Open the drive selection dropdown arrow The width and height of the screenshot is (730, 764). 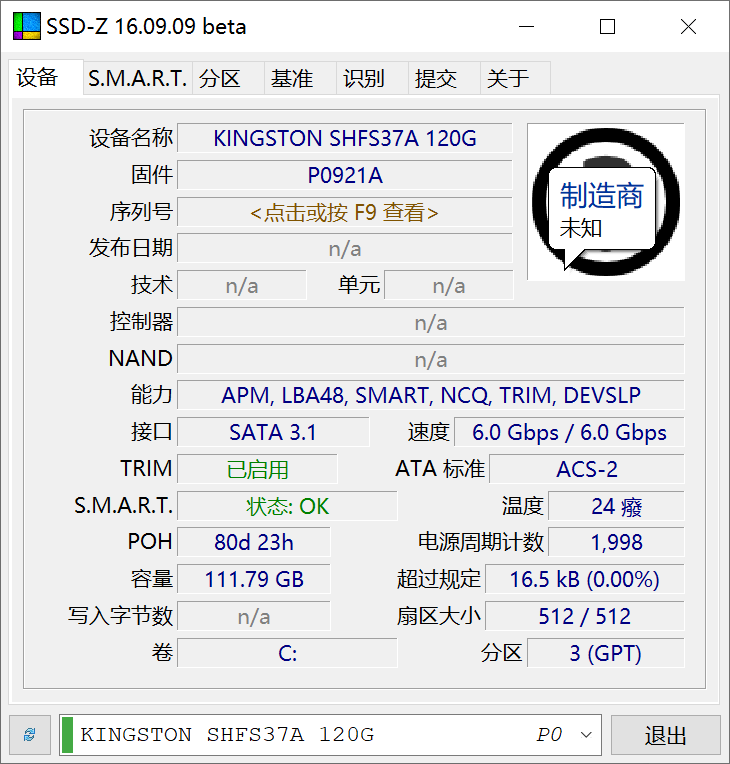point(586,735)
